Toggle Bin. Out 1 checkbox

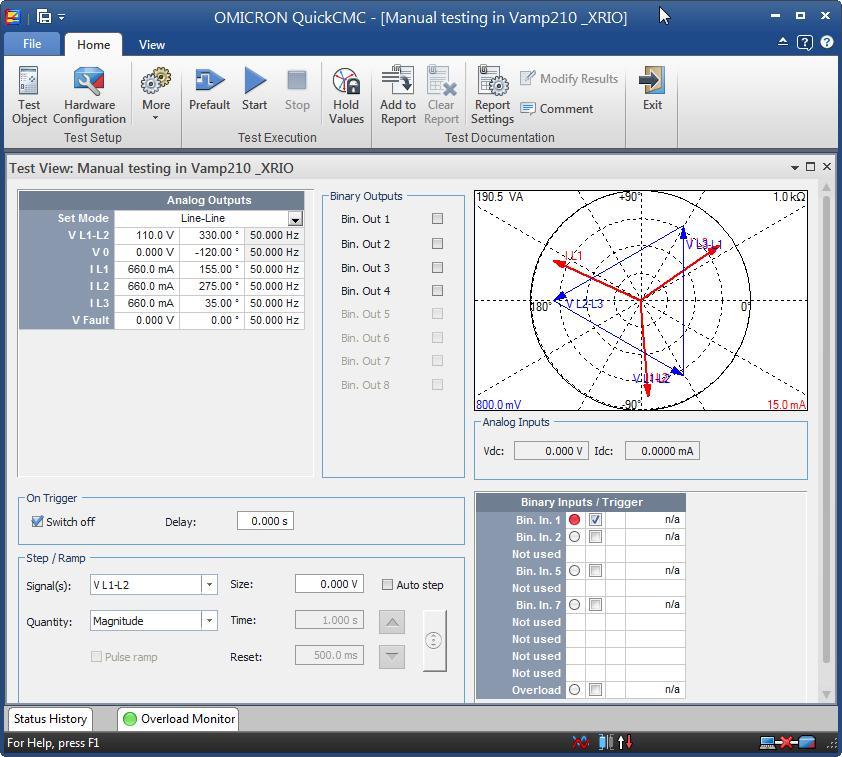pos(438,219)
